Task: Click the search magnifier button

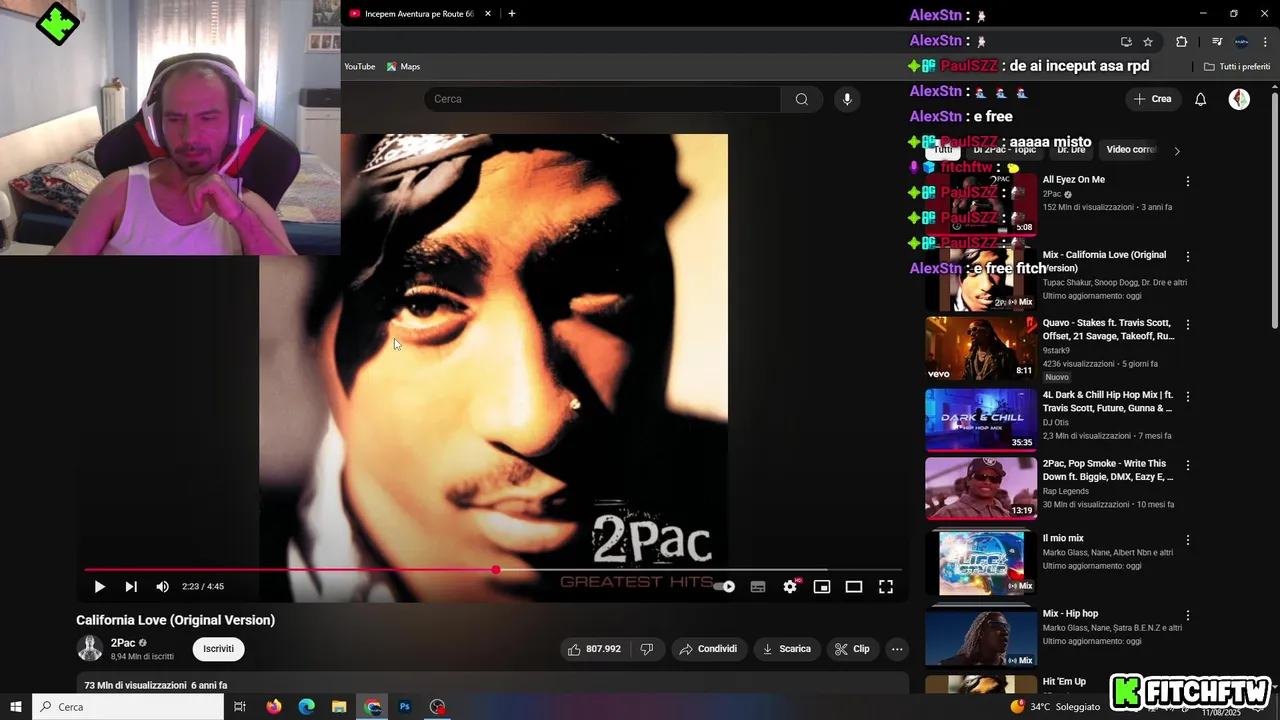Action: pos(802,99)
